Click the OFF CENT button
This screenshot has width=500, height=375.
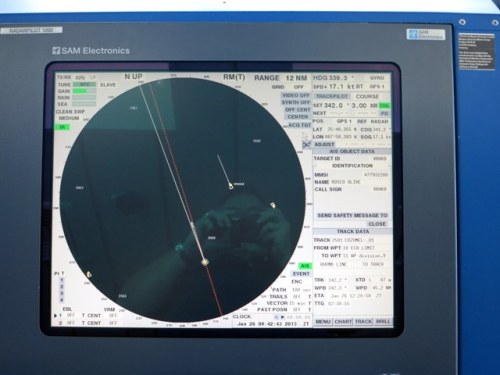pyautogui.click(x=298, y=110)
